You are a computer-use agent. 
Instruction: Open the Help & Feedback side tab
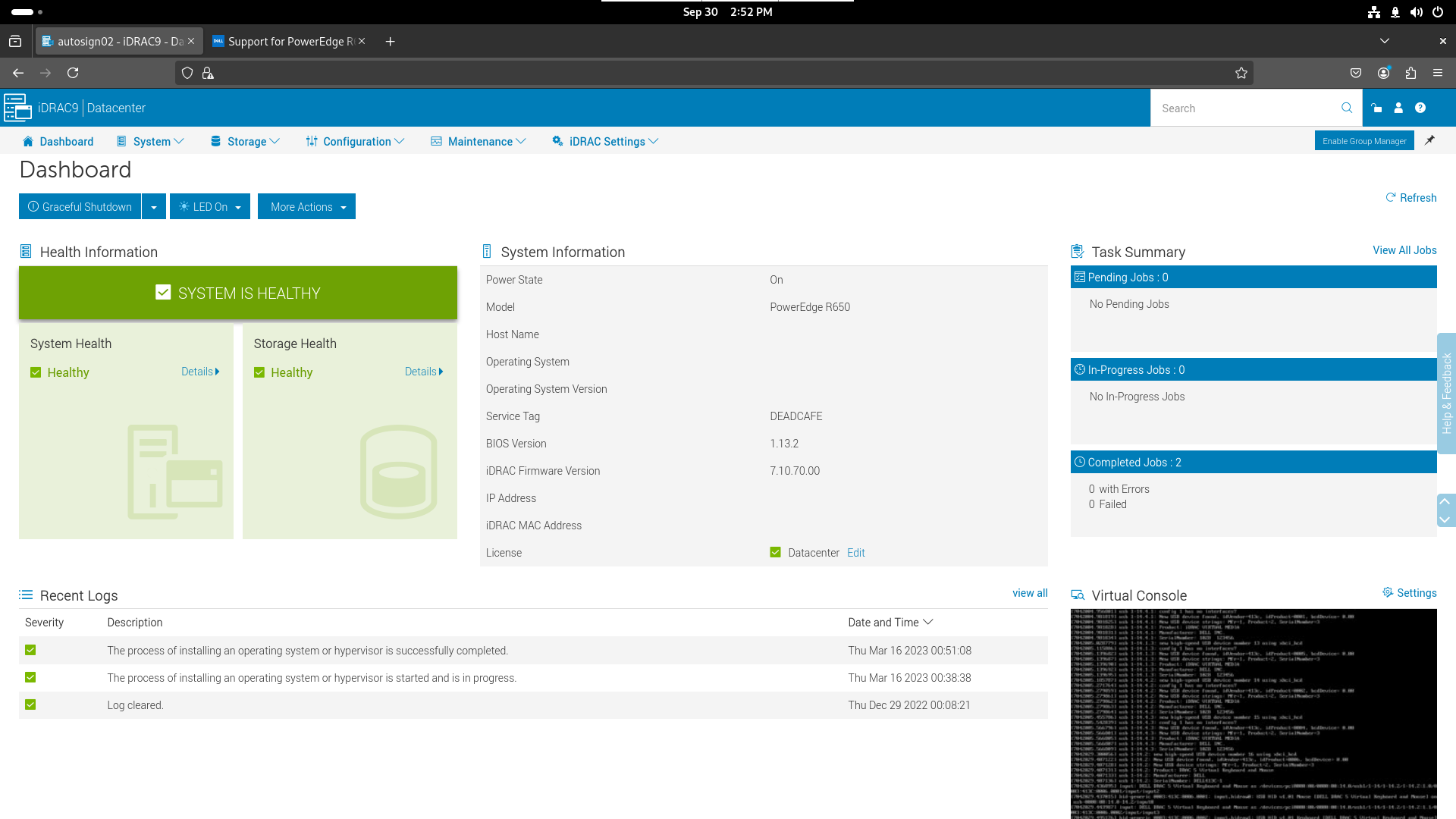1446,394
